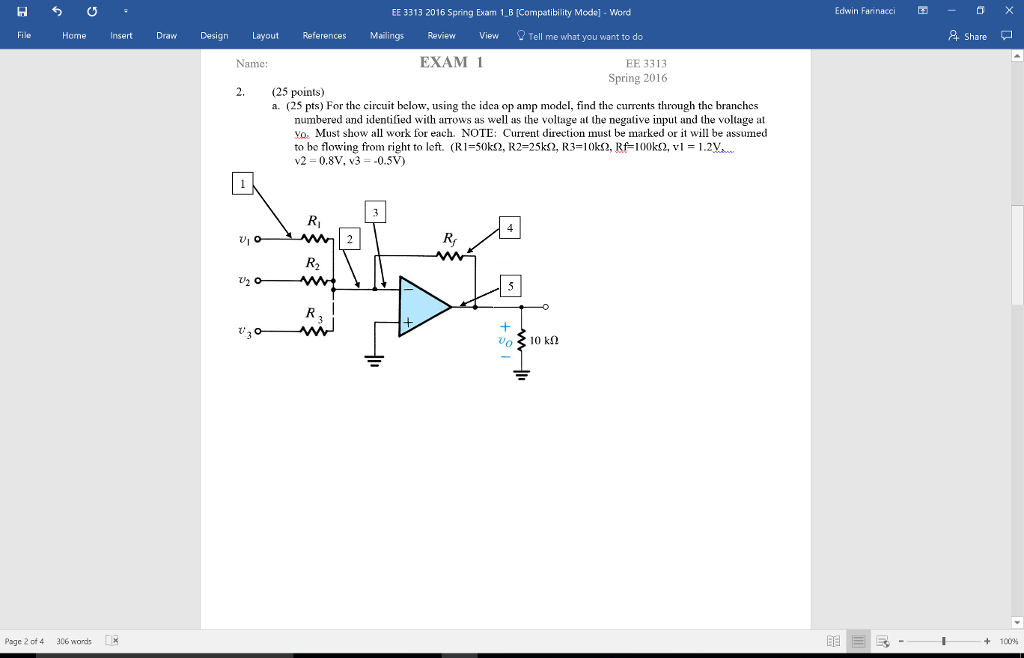
Task: Toggle zoom out with the minus control
Action: pos(902,641)
